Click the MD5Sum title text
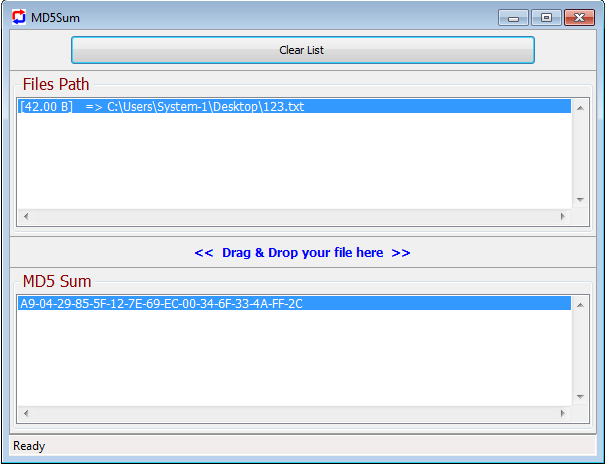This screenshot has width=605, height=464. point(55,18)
